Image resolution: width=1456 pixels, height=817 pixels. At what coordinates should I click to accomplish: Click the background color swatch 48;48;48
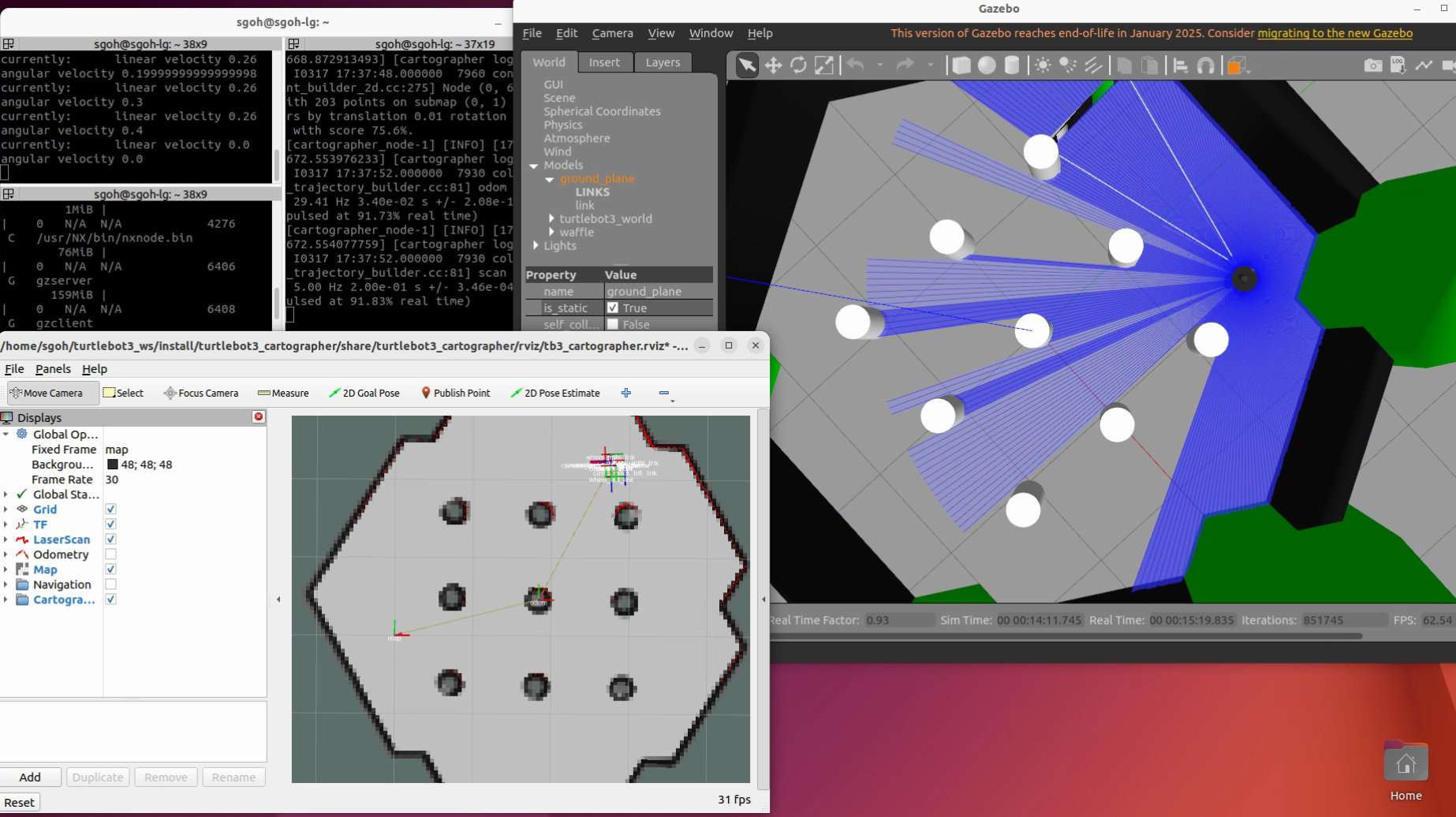(x=113, y=464)
